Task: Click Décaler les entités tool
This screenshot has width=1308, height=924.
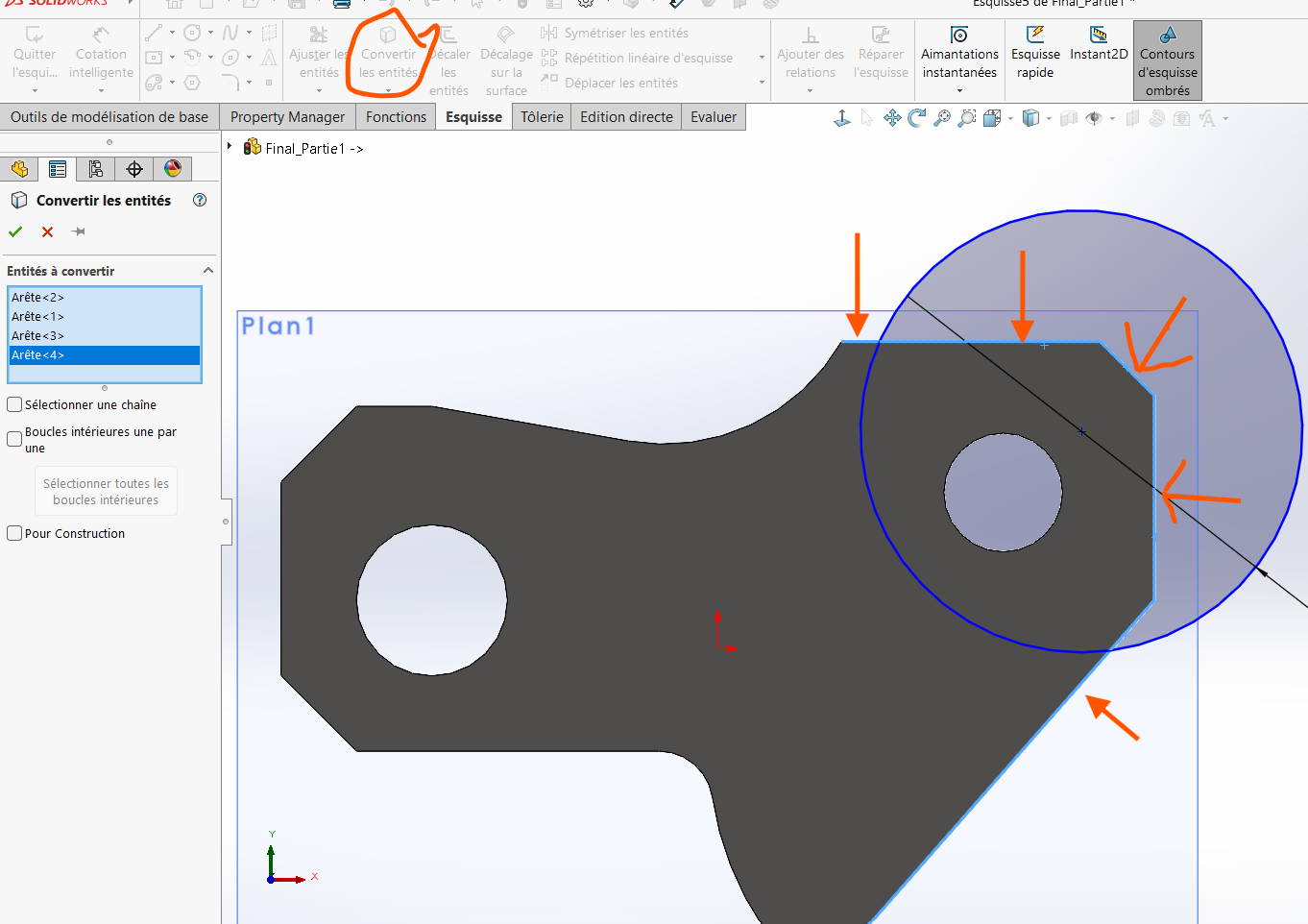Action: [448, 60]
